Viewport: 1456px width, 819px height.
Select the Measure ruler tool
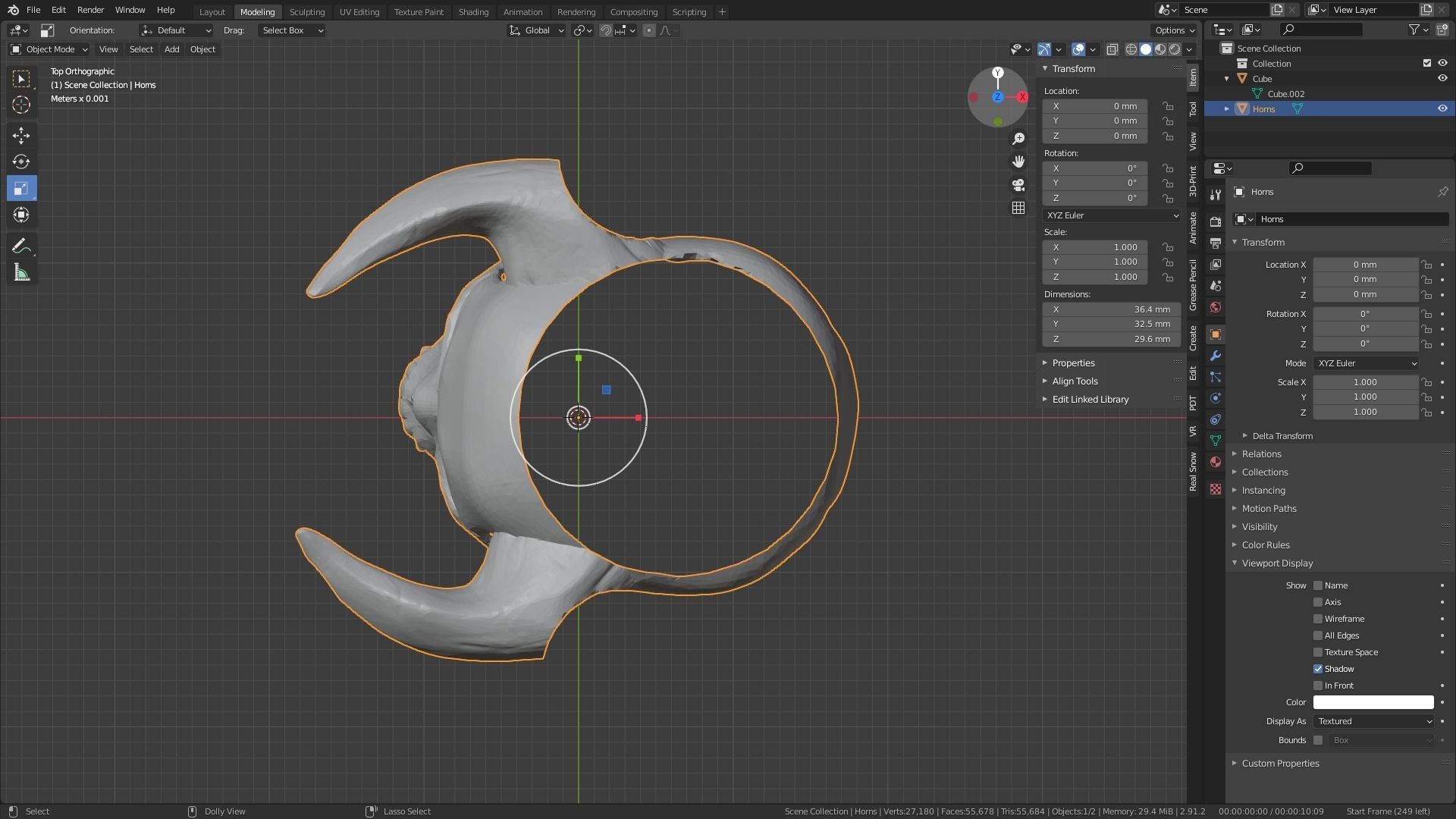(x=21, y=272)
